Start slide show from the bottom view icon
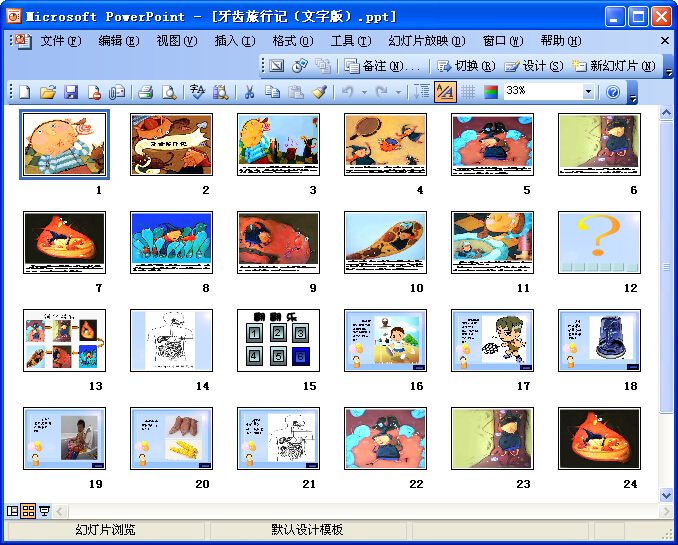Image resolution: width=678 pixels, height=545 pixels. [x=44, y=511]
